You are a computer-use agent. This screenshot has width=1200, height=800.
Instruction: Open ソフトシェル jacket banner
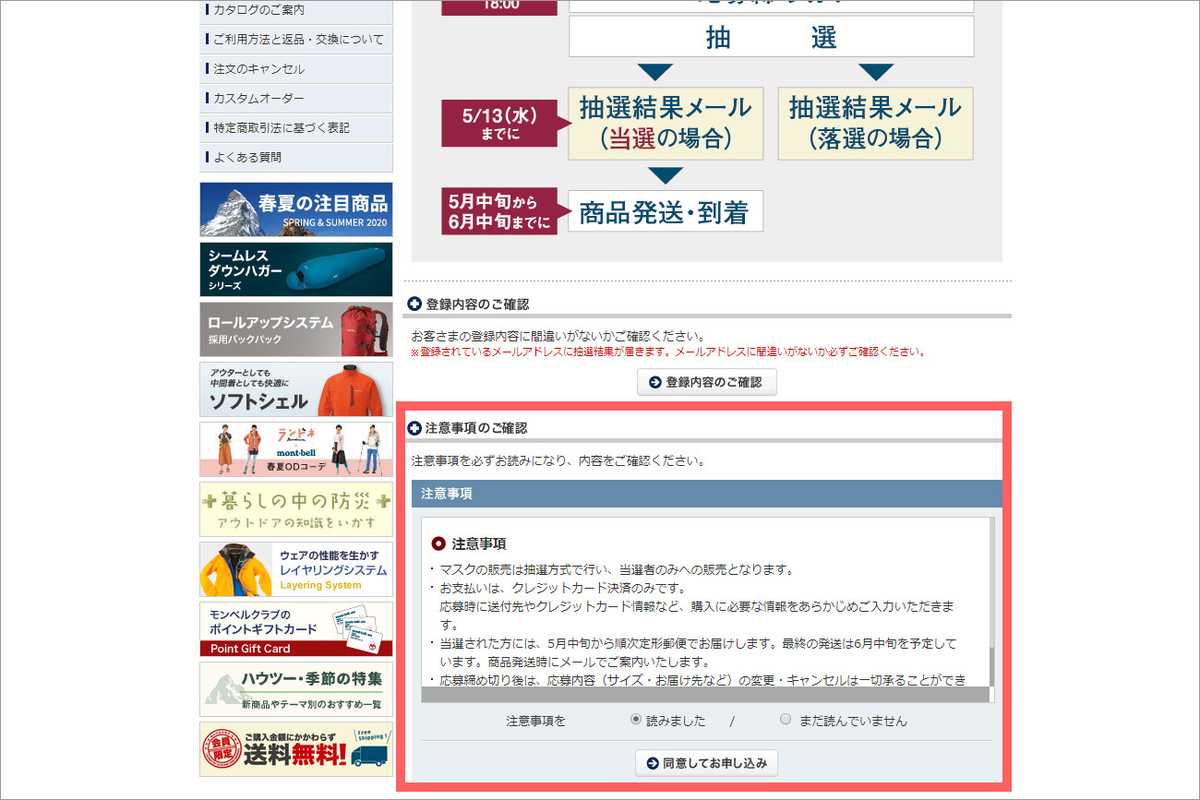click(x=296, y=389)
